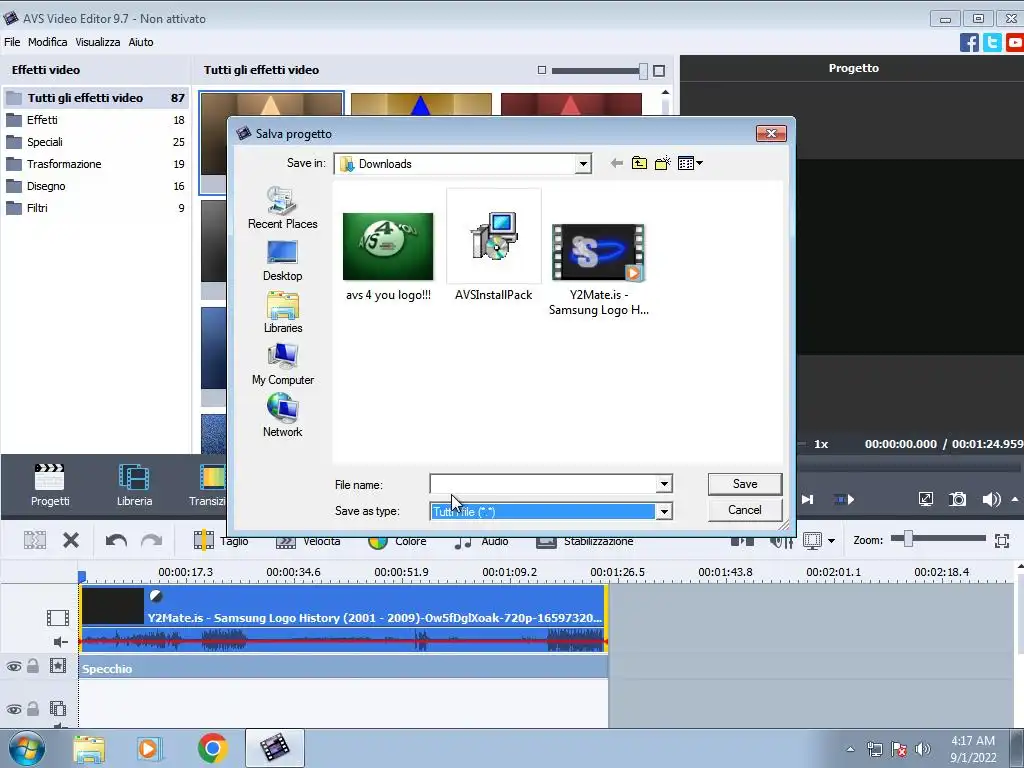Expand the File name dropdown arrow
Screen dimensions: 1024x768
[x=664, y=484]
